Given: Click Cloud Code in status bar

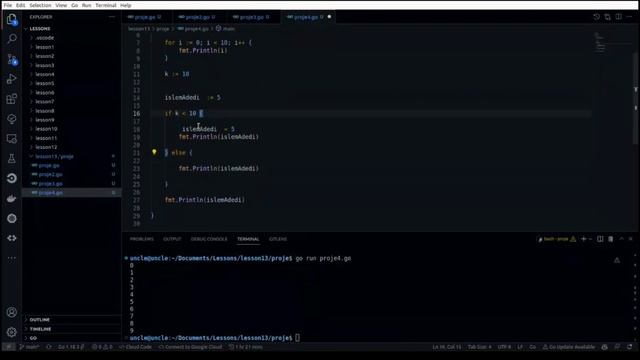Looking at the screenshot, I should [135, 347].
